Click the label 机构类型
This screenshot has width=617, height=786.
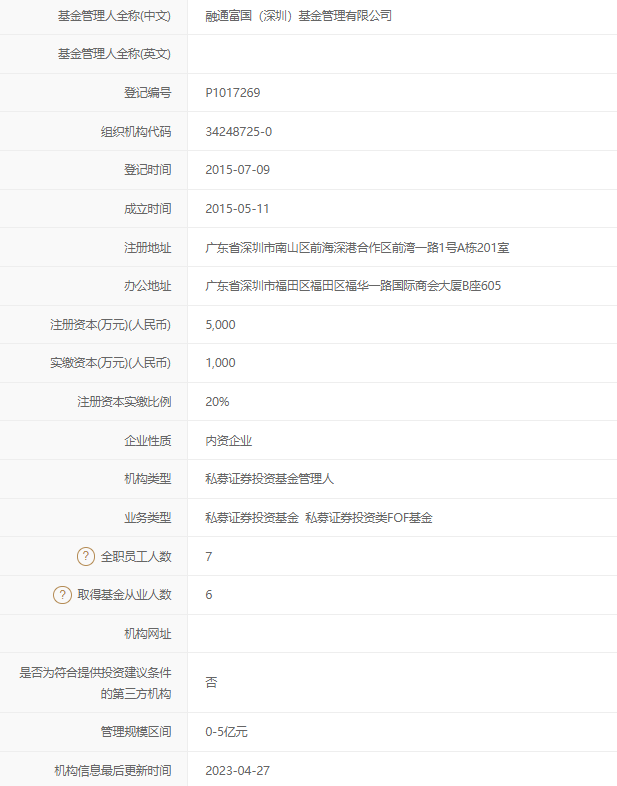tap(148, 479)
